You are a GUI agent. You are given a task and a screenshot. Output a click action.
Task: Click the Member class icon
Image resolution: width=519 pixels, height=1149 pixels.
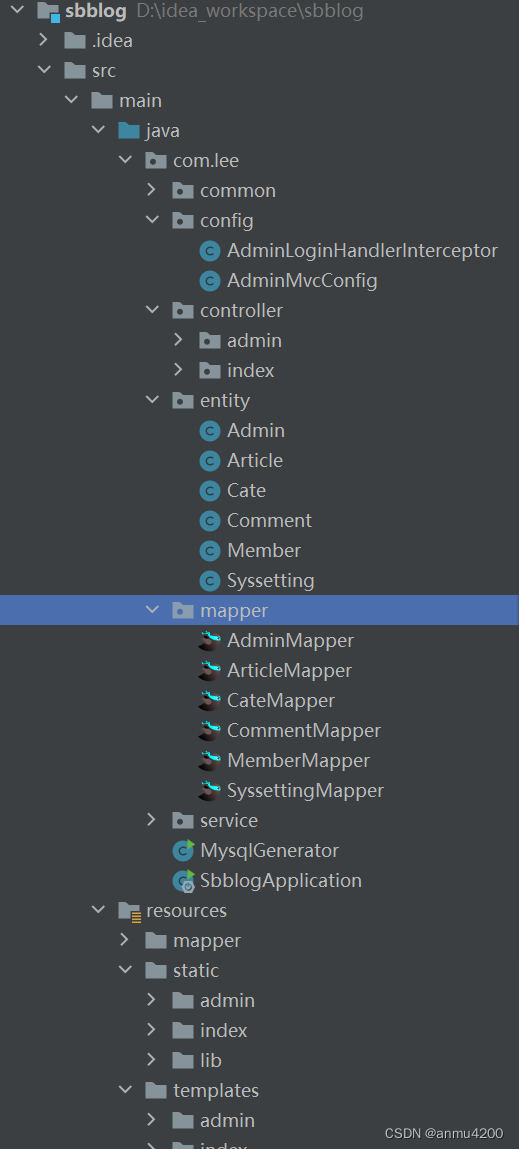tap(210, 551)
